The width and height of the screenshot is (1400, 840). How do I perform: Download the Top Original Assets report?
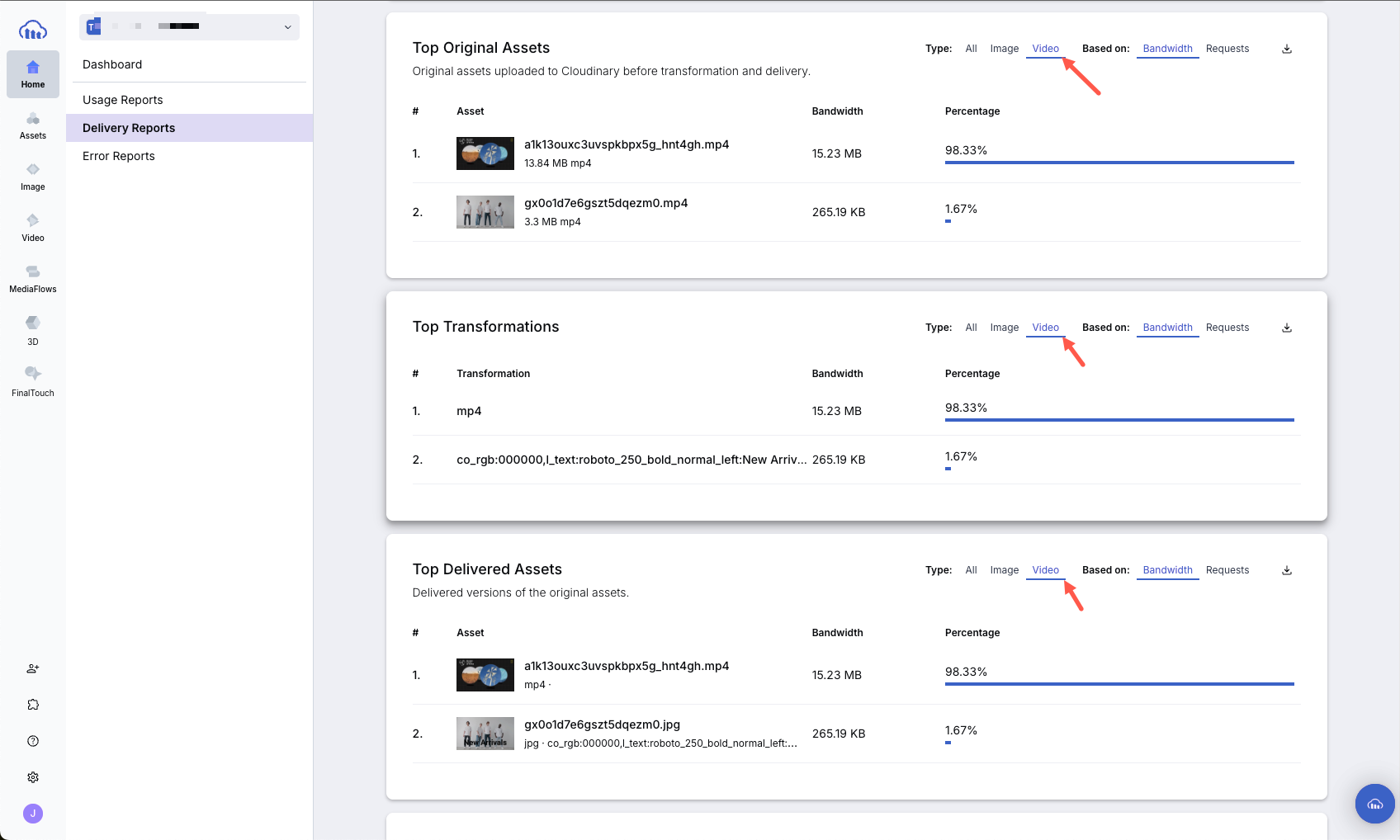point(1286,49)
